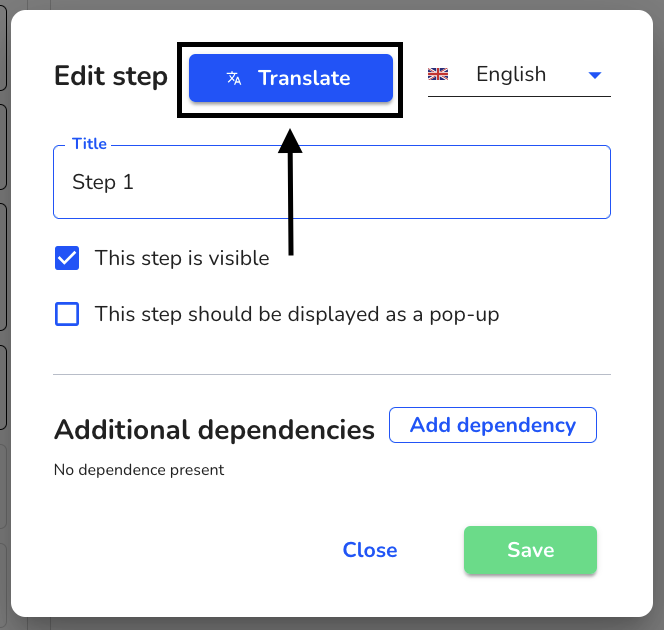The height and width of the screenshot is (630, 664).
Task: Click the Add dependency button
Action: click(x=493, y=425)
